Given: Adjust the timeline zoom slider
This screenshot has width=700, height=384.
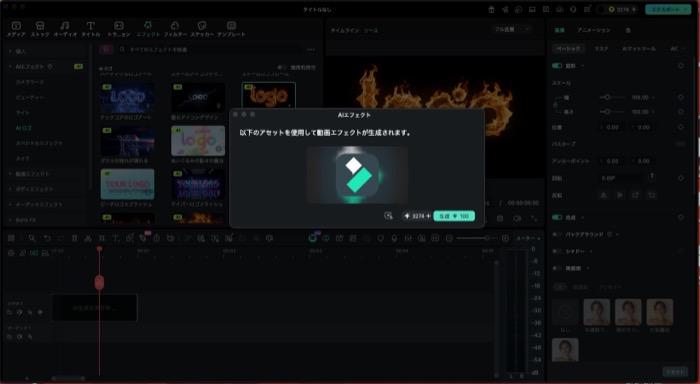Looking at the screenshot, I should coord(476,238).
